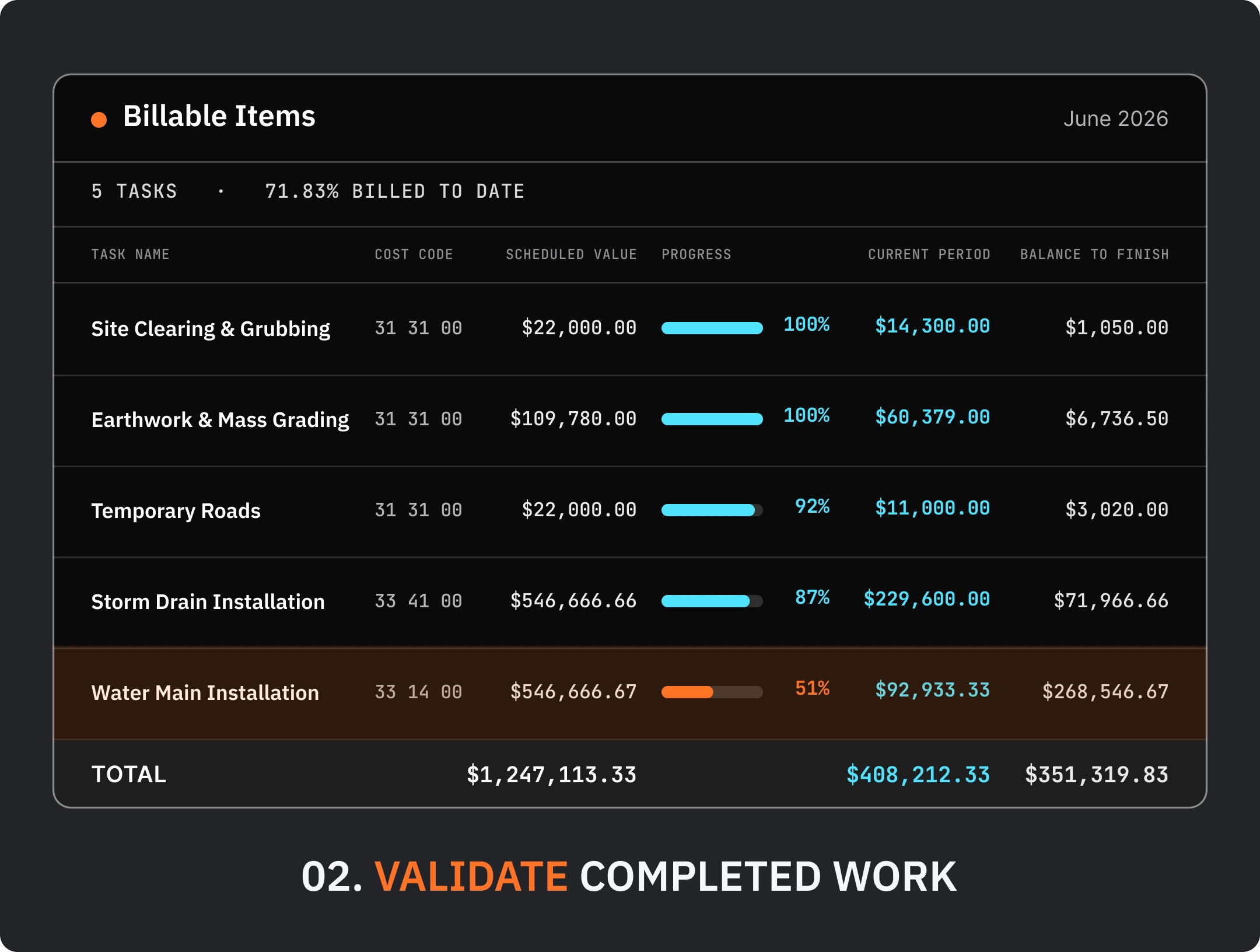Image resolution: width=1260 pixels, height=952 pixels.
Task: Click the $1,050.00 balance to finish
Action: 1116,328
